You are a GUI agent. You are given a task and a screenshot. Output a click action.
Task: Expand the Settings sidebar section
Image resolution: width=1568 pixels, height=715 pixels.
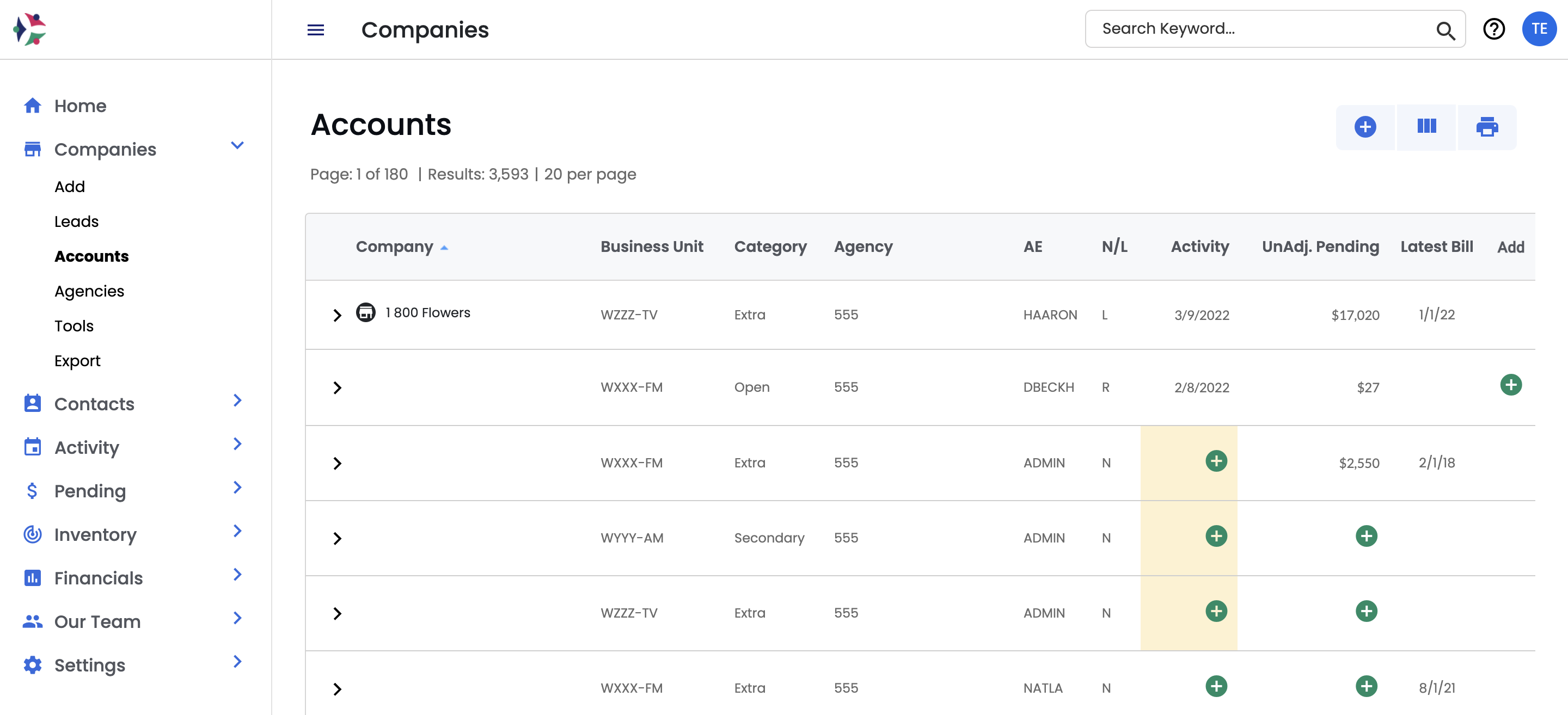(x=237, y=662)
